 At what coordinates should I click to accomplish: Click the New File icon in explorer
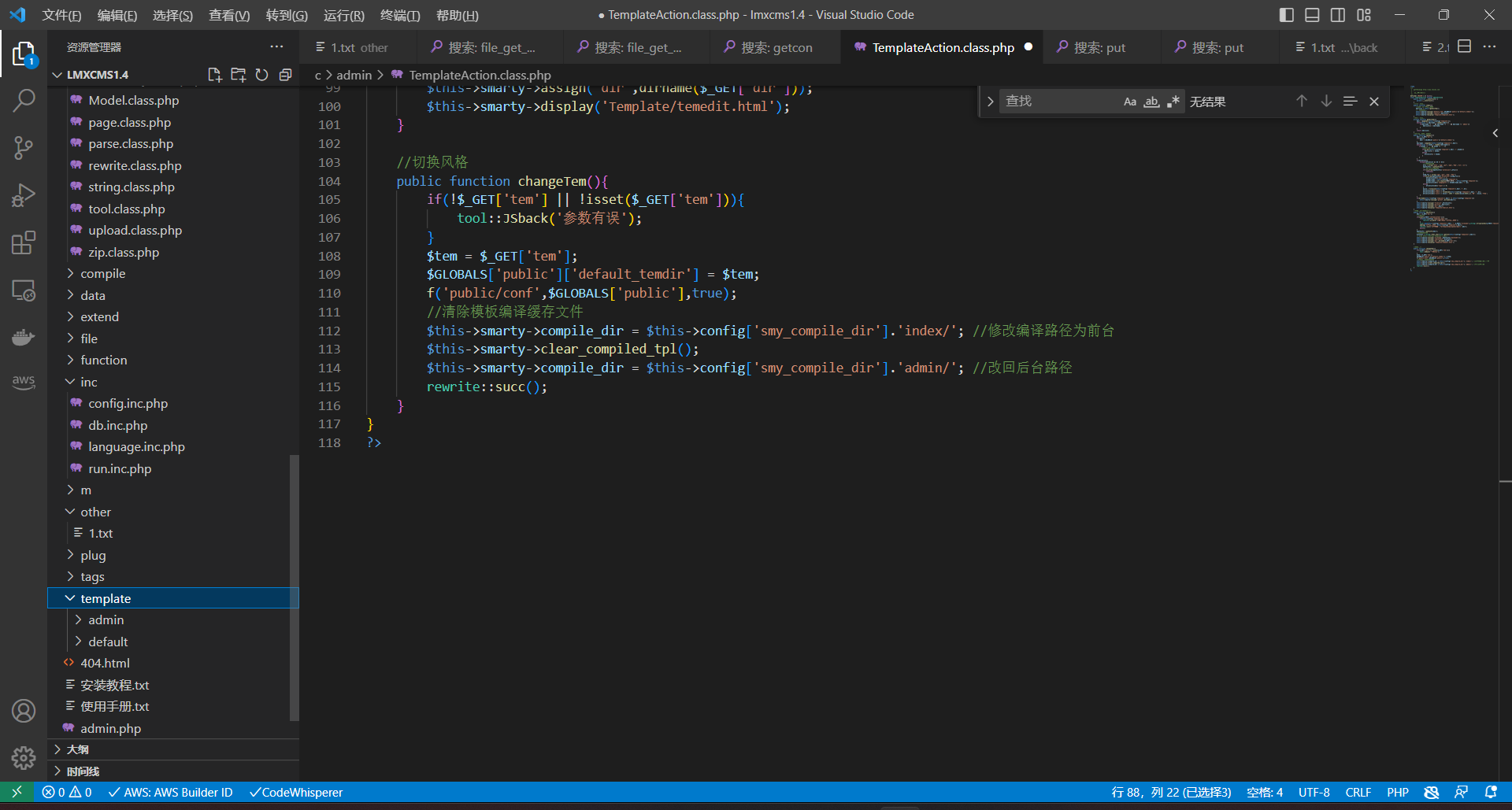point(214,75)
